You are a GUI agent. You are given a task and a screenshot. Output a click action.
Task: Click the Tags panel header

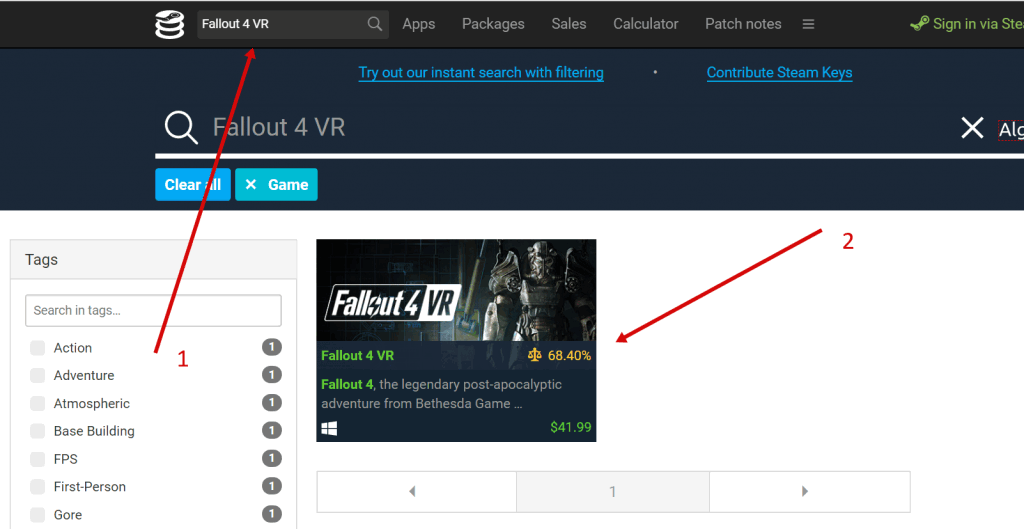point(153,259)
